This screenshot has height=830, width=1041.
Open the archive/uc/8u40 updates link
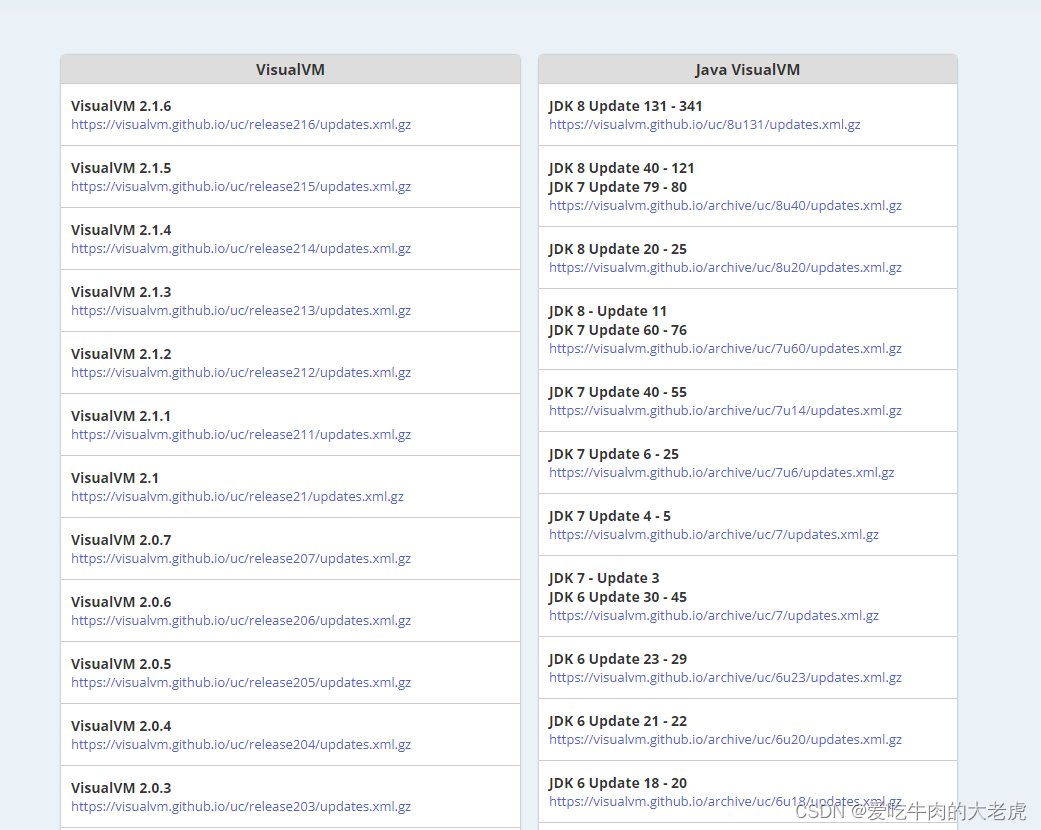coord(725,206)
